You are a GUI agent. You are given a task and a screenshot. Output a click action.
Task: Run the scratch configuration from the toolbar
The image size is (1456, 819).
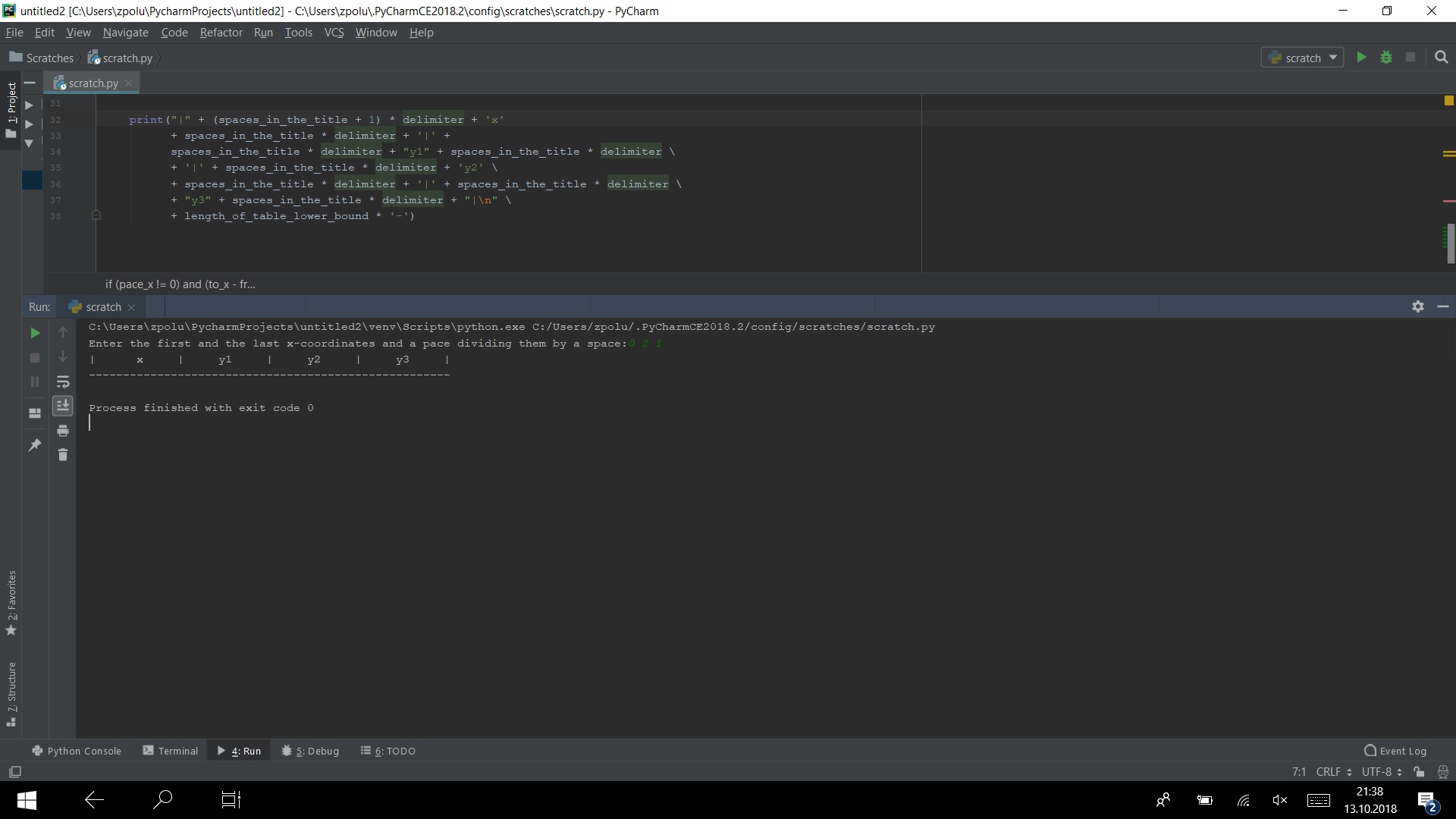coord(1361,58)
